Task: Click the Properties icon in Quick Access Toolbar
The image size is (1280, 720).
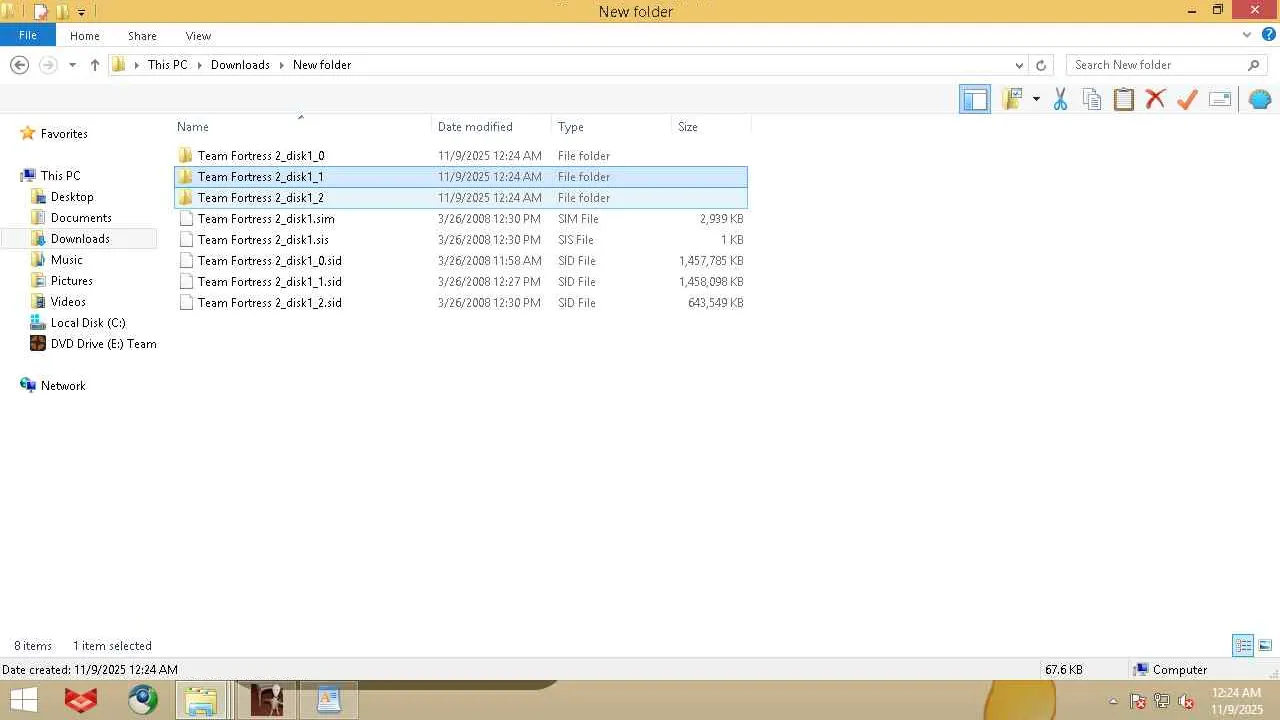Action: point(41,12)
